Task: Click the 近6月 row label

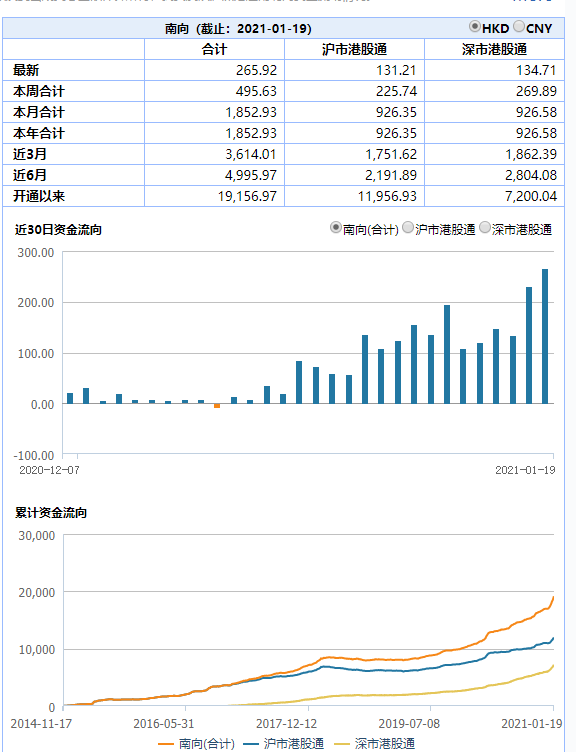Action: (x=30, y=175)
